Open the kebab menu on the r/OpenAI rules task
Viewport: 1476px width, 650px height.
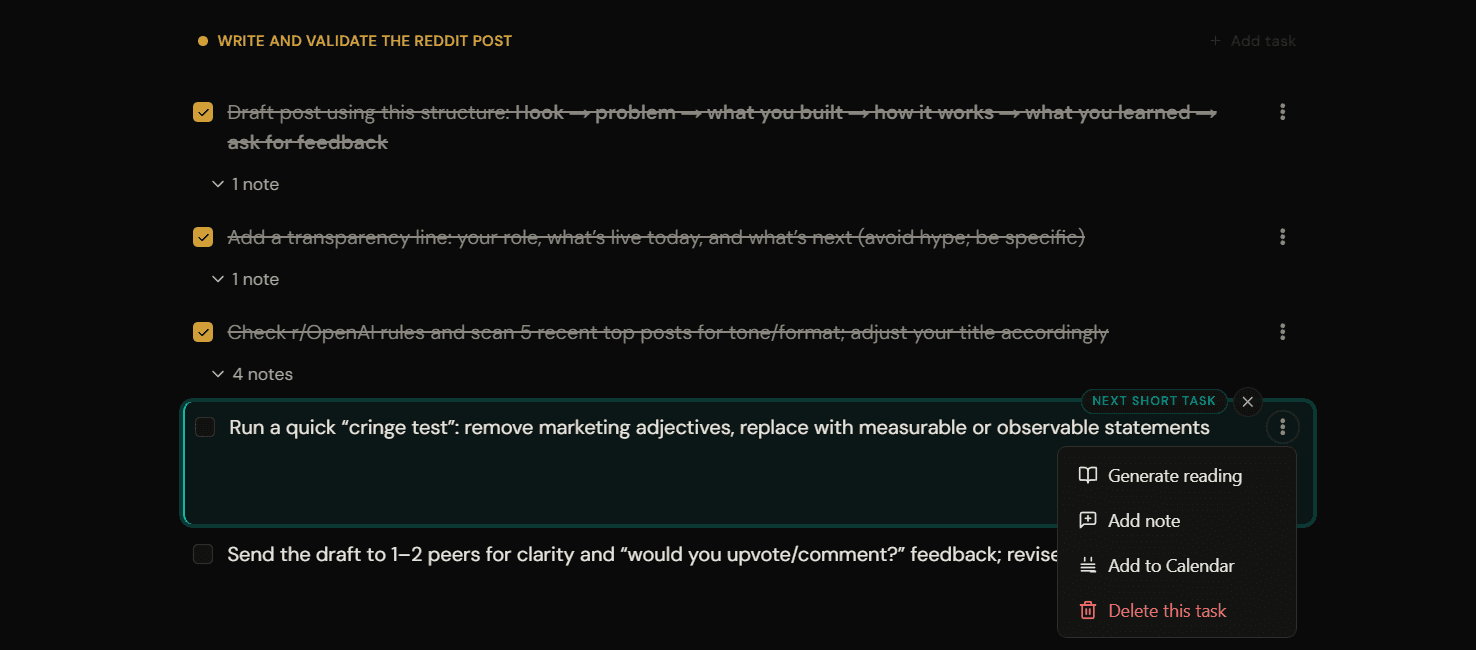click(1282, 331)
